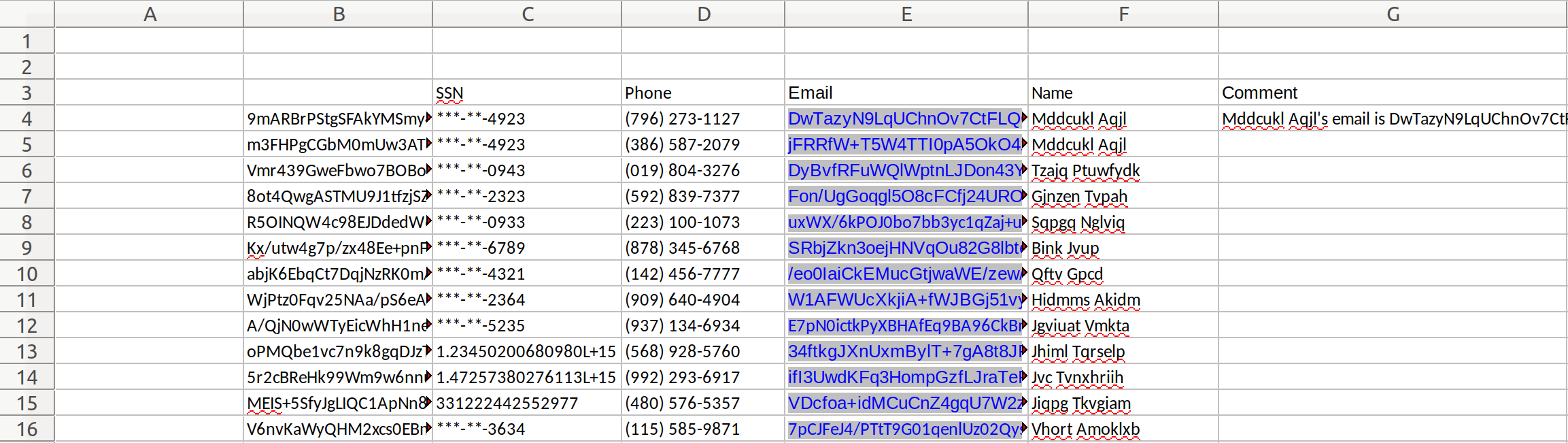Select phone cell (878) 345-6768
This screenshot has height=443, width=1568.
point(703,248)
